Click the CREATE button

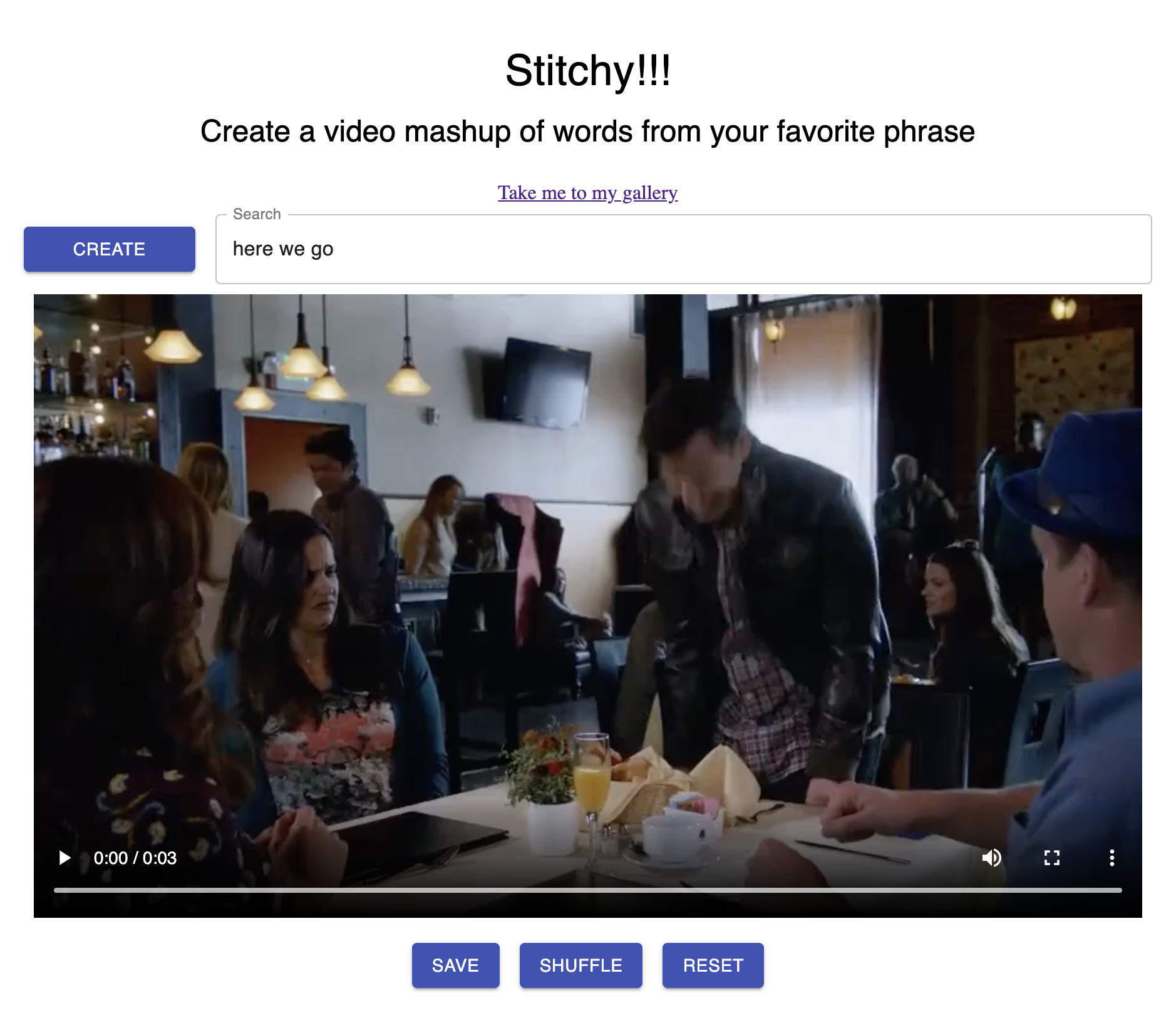(110, 249)
